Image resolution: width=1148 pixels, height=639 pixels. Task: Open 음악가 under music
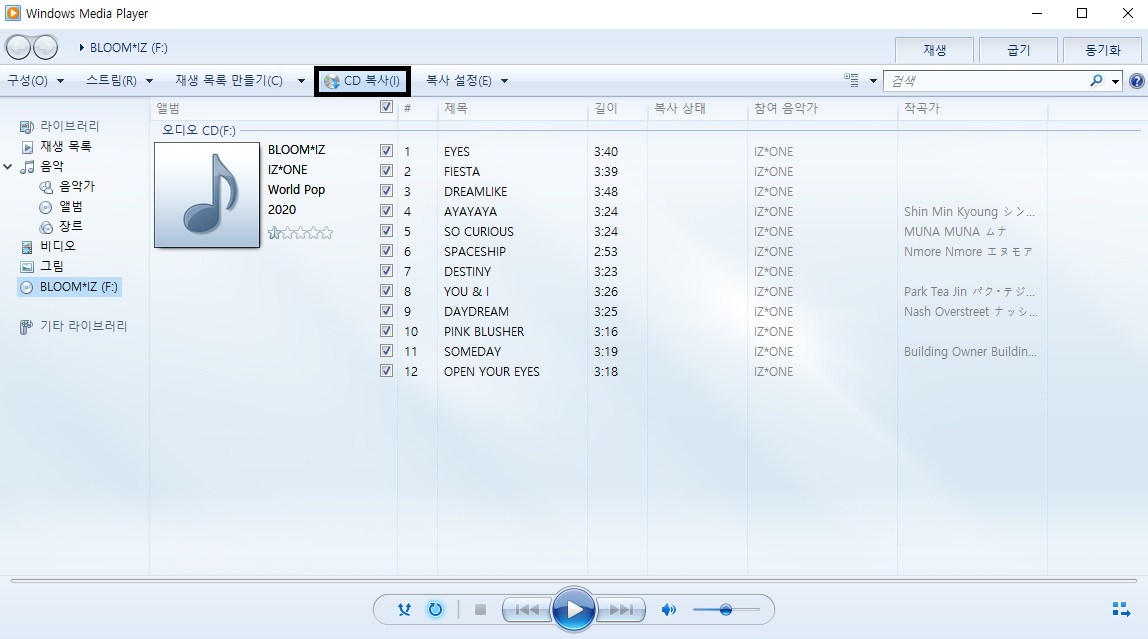pos(77,187)
